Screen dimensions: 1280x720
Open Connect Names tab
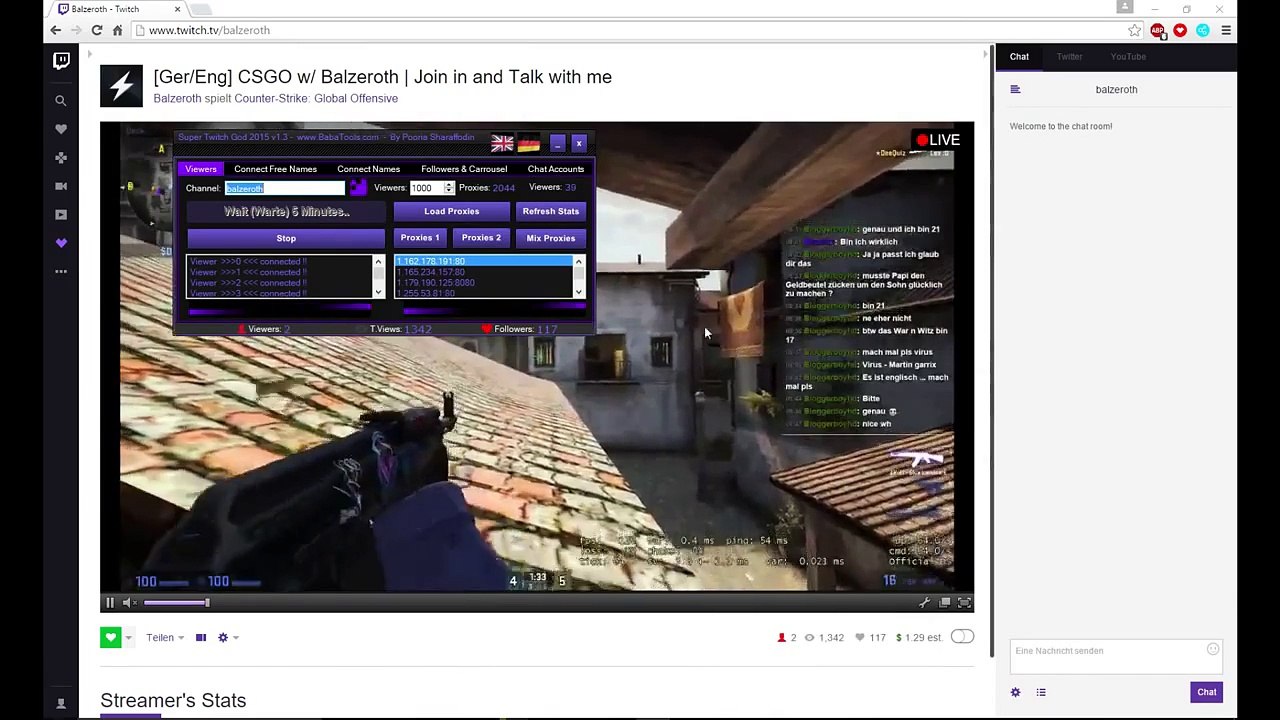(x=368, y=169)
